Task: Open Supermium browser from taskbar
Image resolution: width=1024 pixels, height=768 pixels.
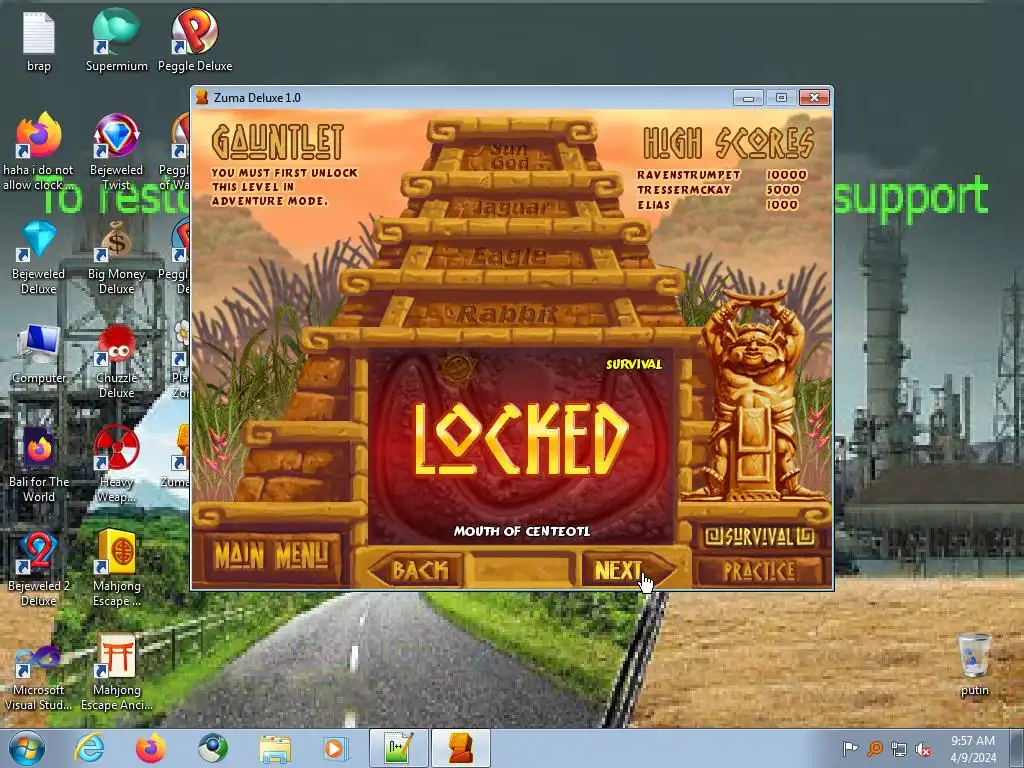Action: [213, 748]
